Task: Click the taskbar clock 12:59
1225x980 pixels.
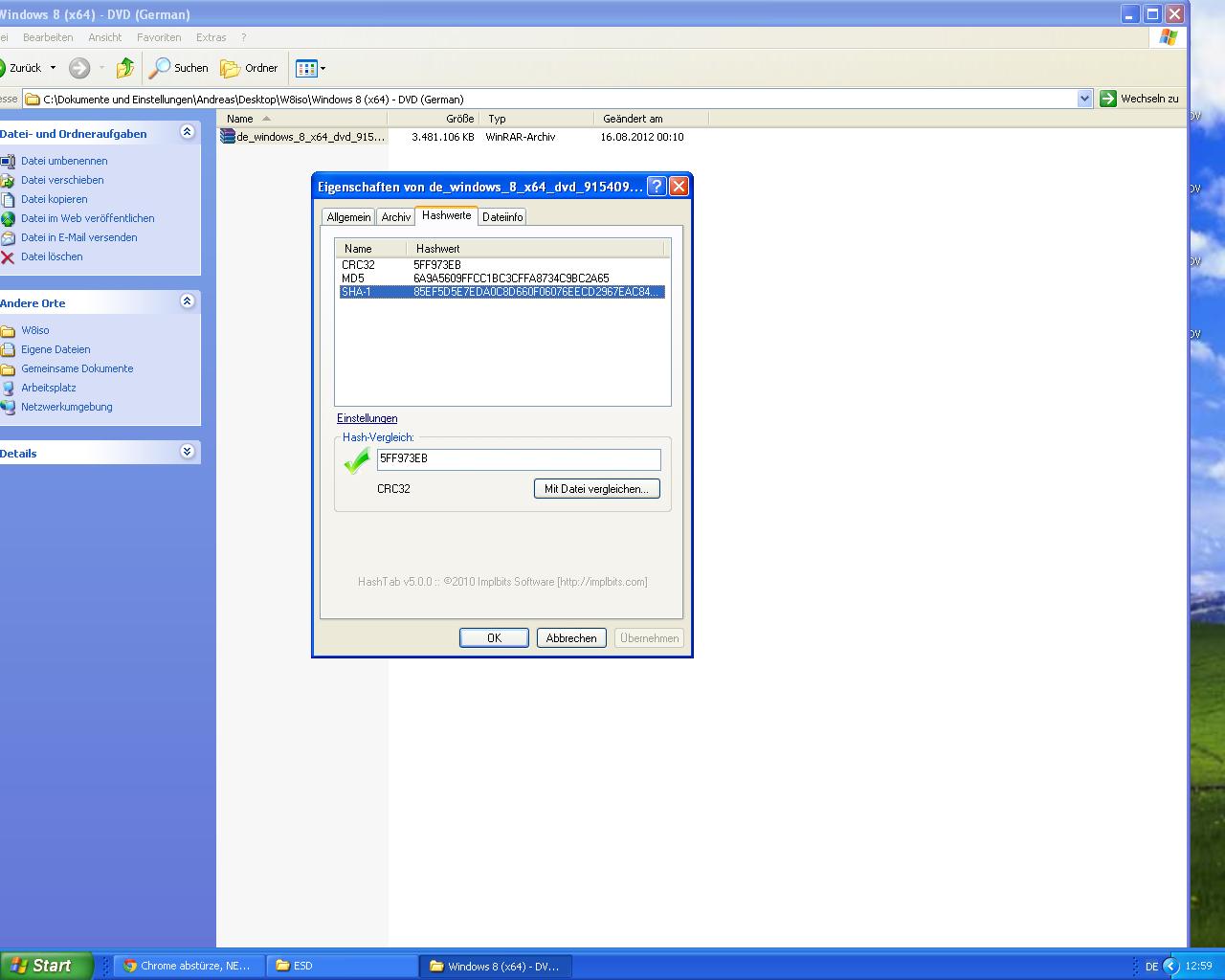Action: point(1198,967)
